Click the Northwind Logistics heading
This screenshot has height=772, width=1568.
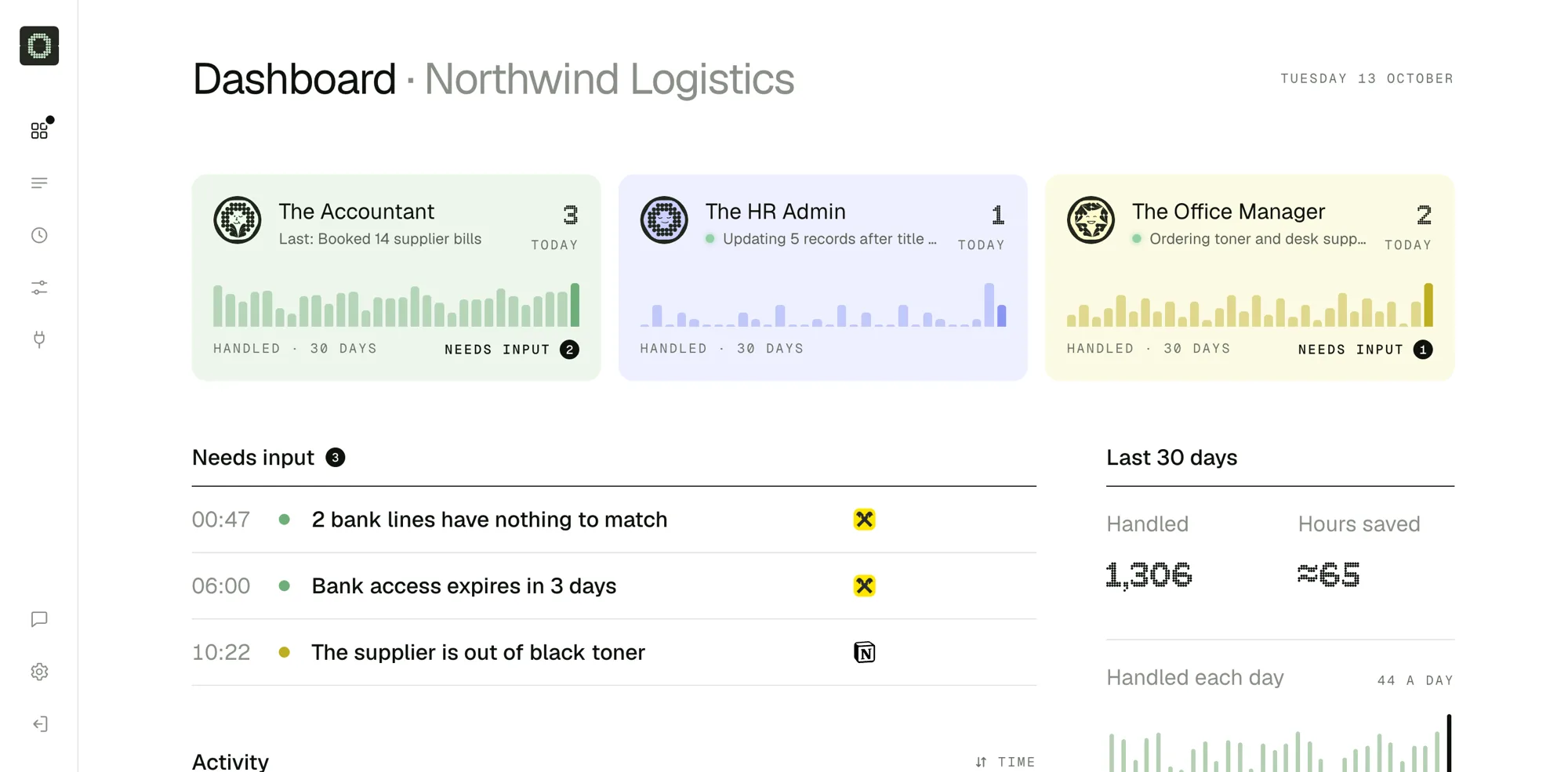(609, 79)
